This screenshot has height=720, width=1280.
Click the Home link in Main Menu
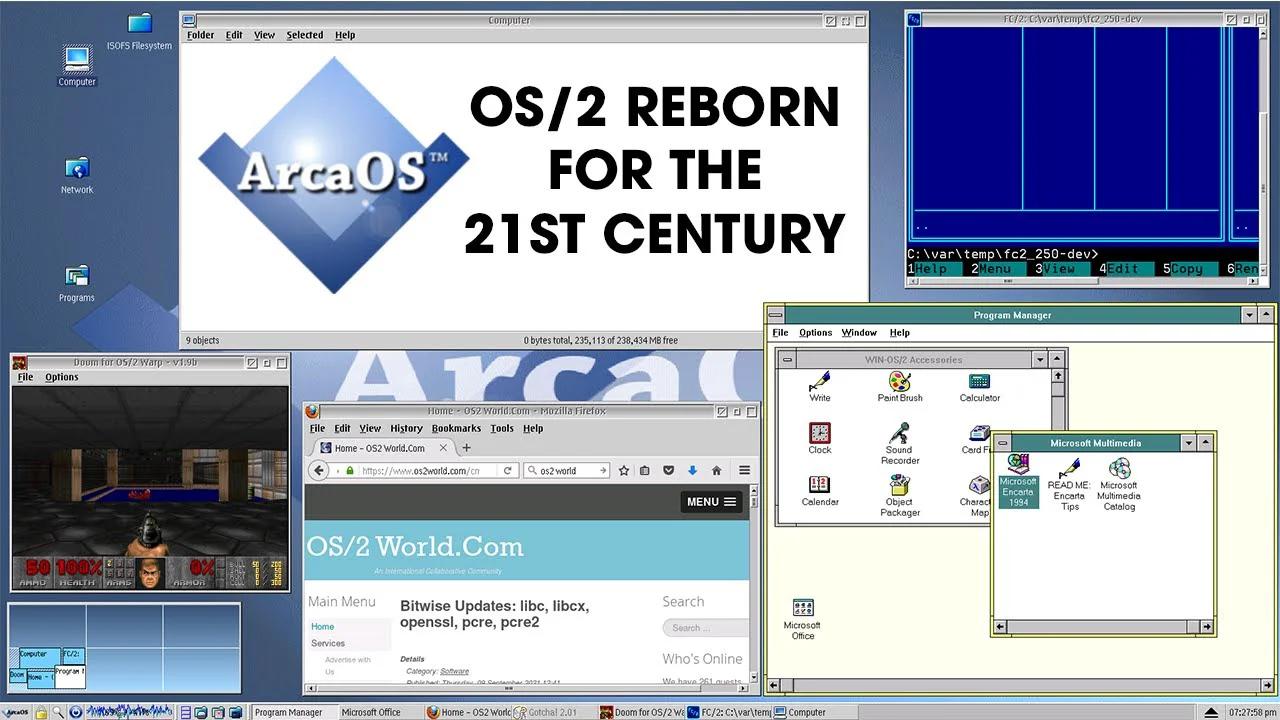[x=322, y=626]
